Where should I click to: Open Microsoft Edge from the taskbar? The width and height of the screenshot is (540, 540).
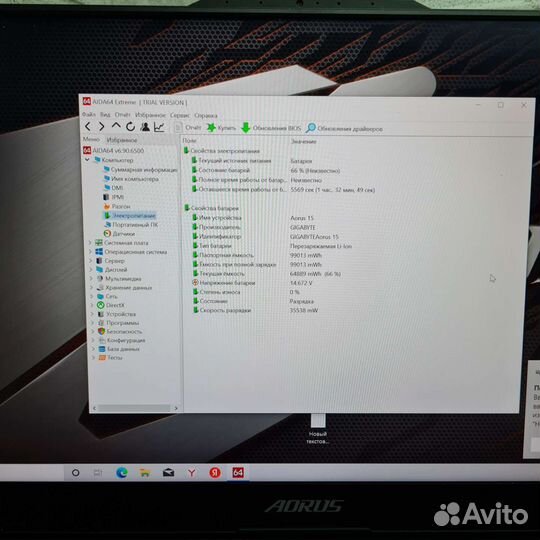click(x=122, y=472)
